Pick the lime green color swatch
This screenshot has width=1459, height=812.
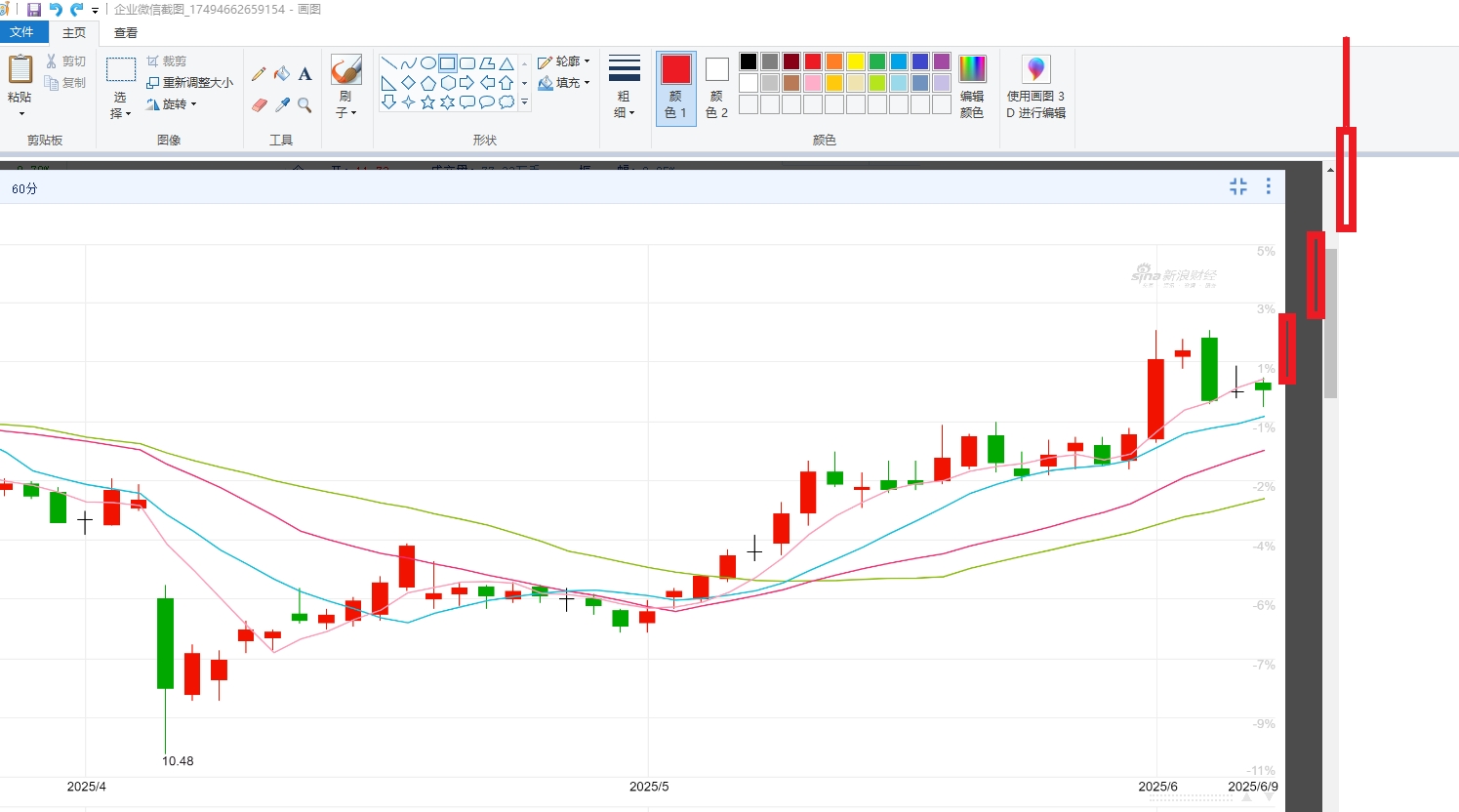877,83
